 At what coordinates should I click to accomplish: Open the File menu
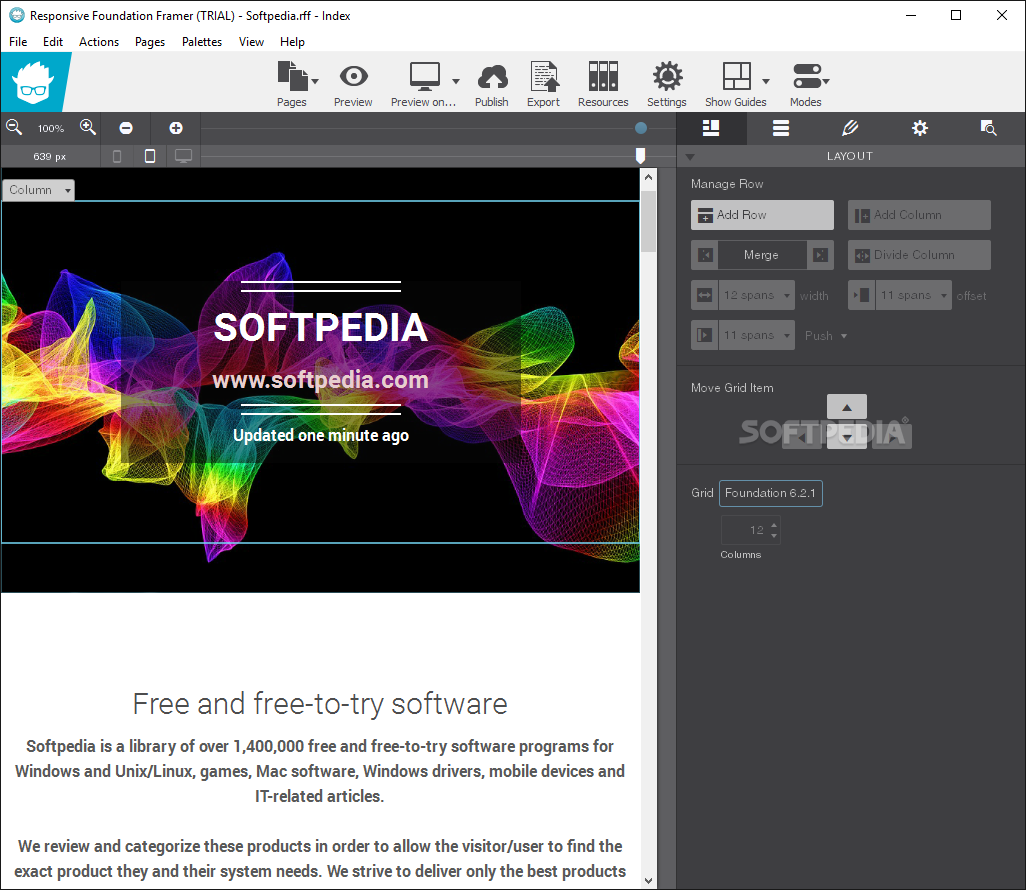click(x=18, y=42)
